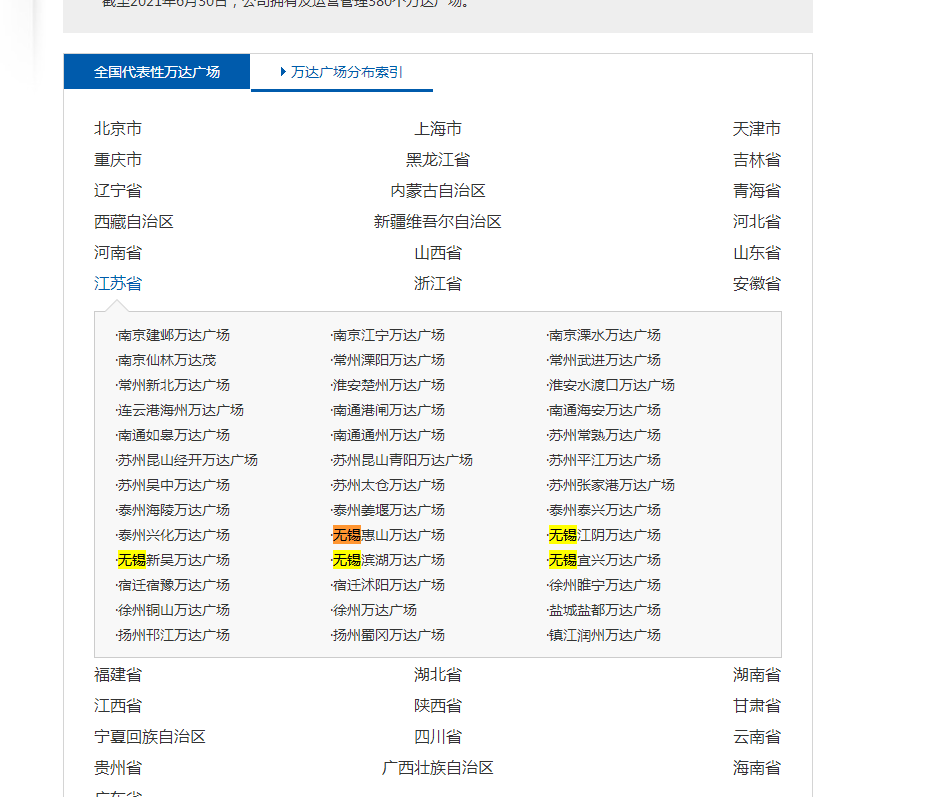Open the 万达广场分布索引 tab

coord(342,72)
